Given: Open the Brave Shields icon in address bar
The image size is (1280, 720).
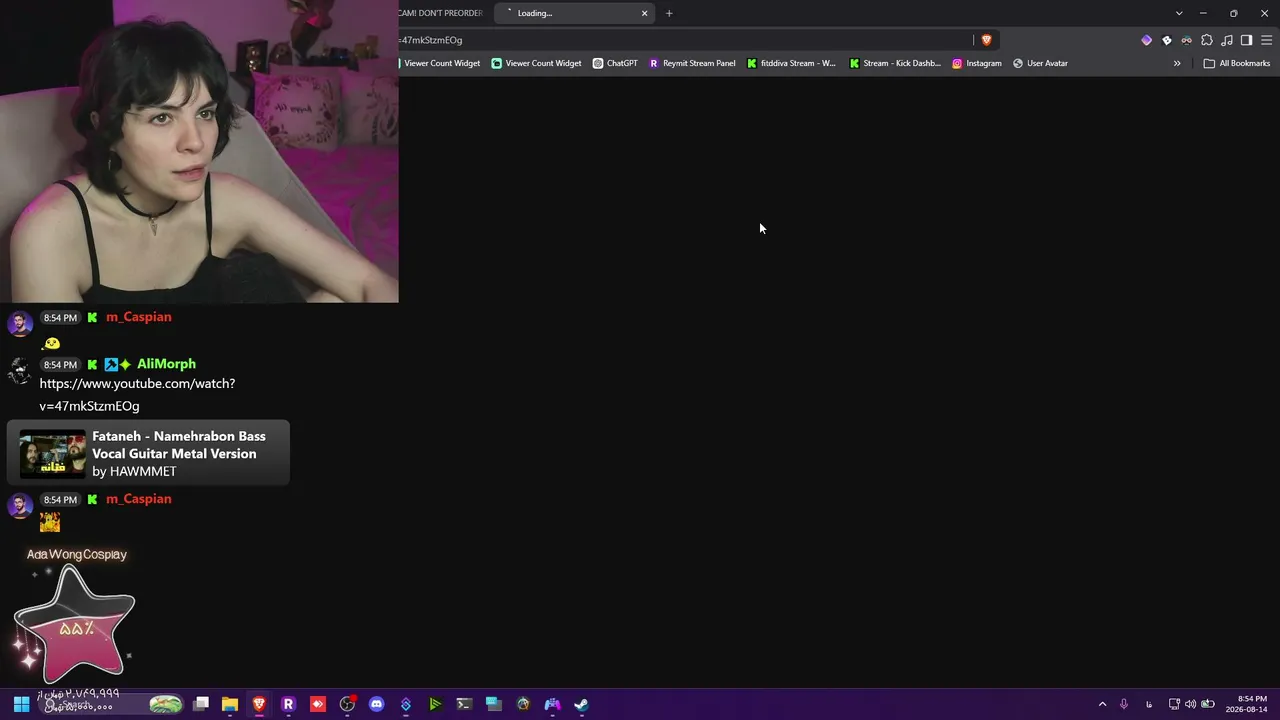Looking at the screenshot, I should click(986, 40).
